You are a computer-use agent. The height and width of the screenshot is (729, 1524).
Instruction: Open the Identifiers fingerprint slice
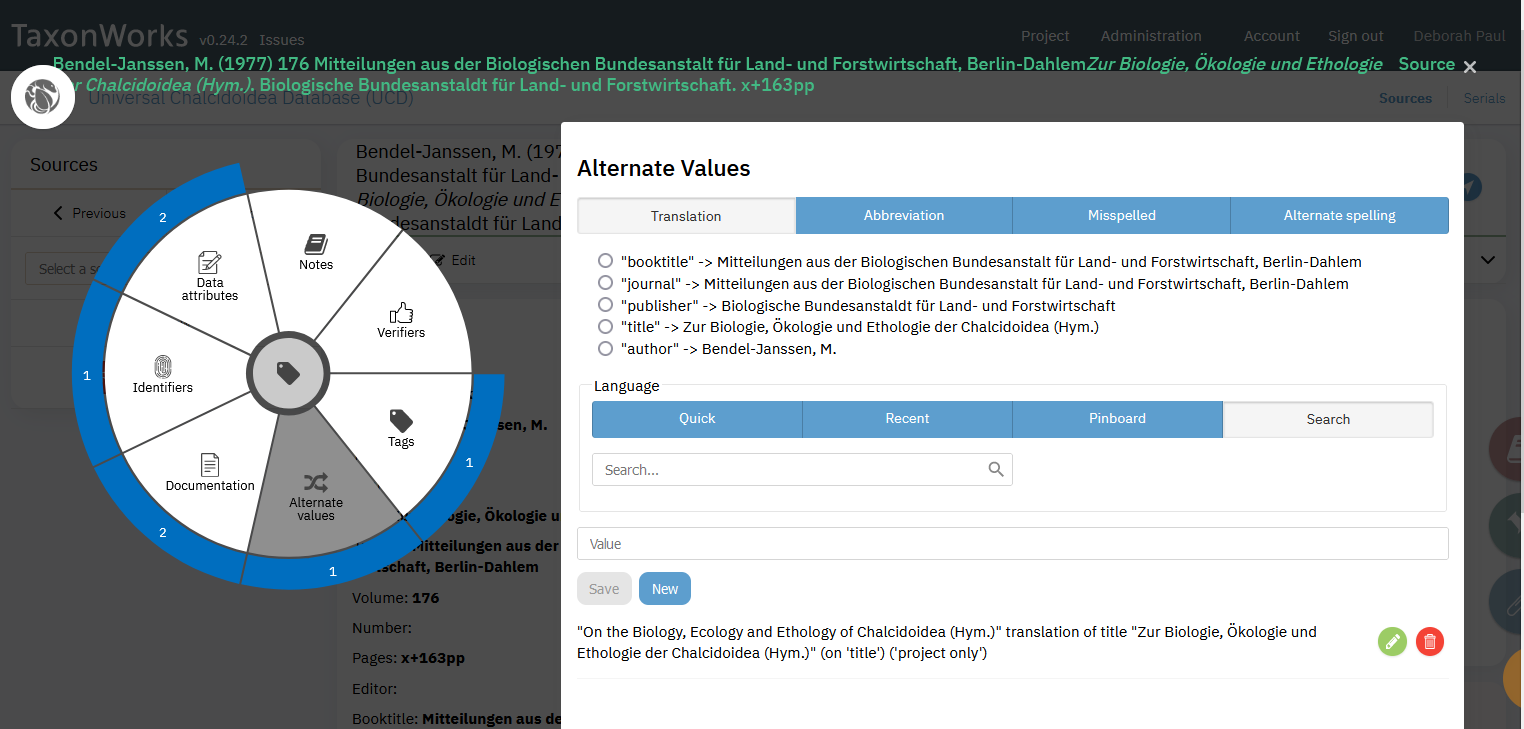163,374
